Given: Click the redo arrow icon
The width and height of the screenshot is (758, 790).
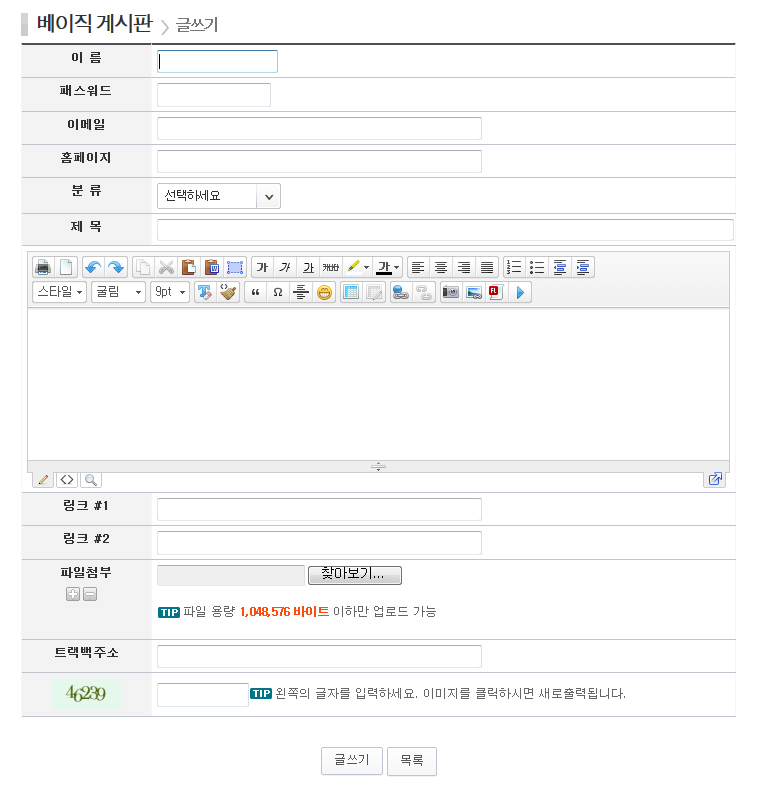Looking at the screenshot, I should (116, 267).
